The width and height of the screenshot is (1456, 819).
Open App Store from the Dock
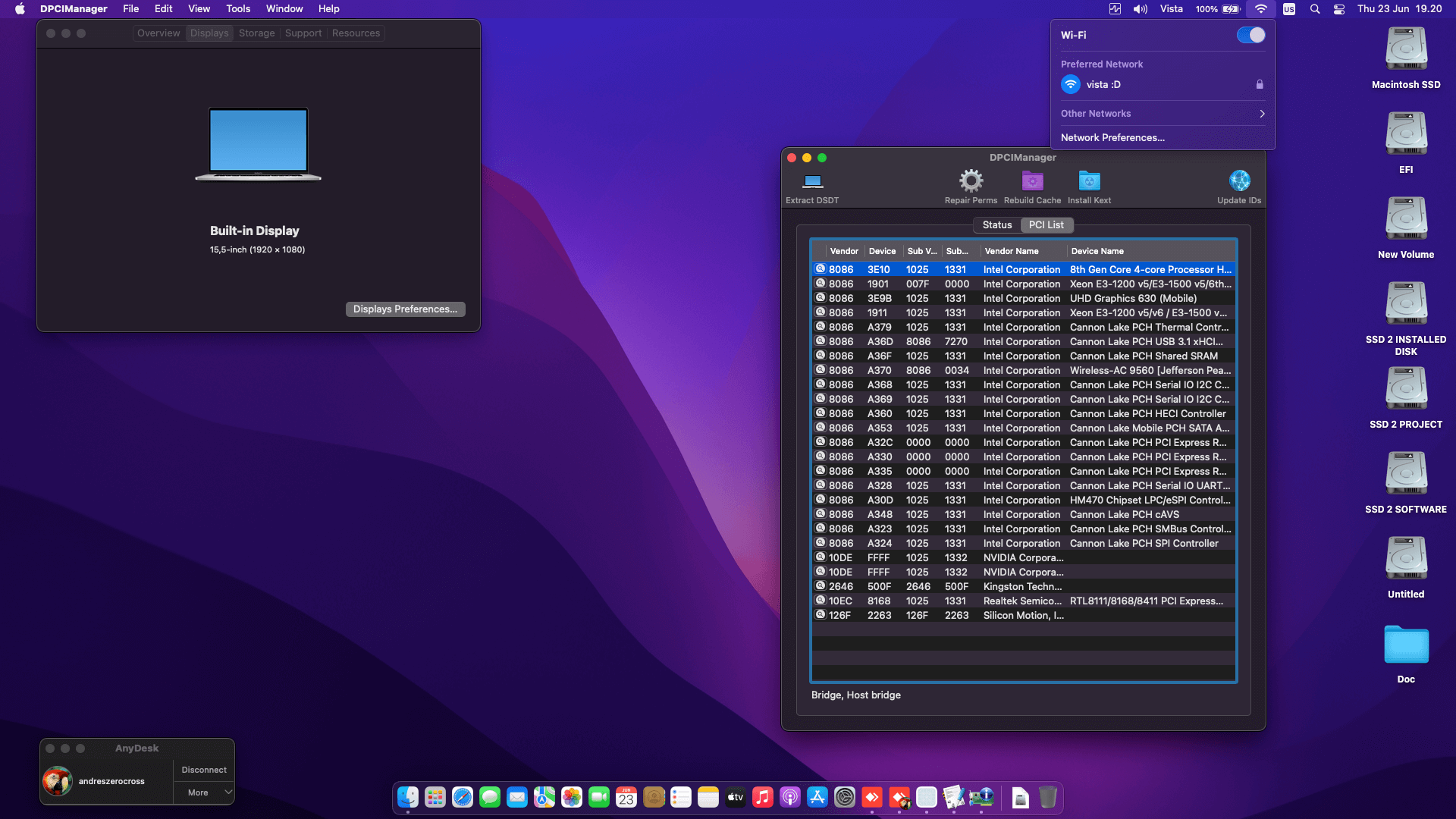pyautogui.click(x=817, y=797)
